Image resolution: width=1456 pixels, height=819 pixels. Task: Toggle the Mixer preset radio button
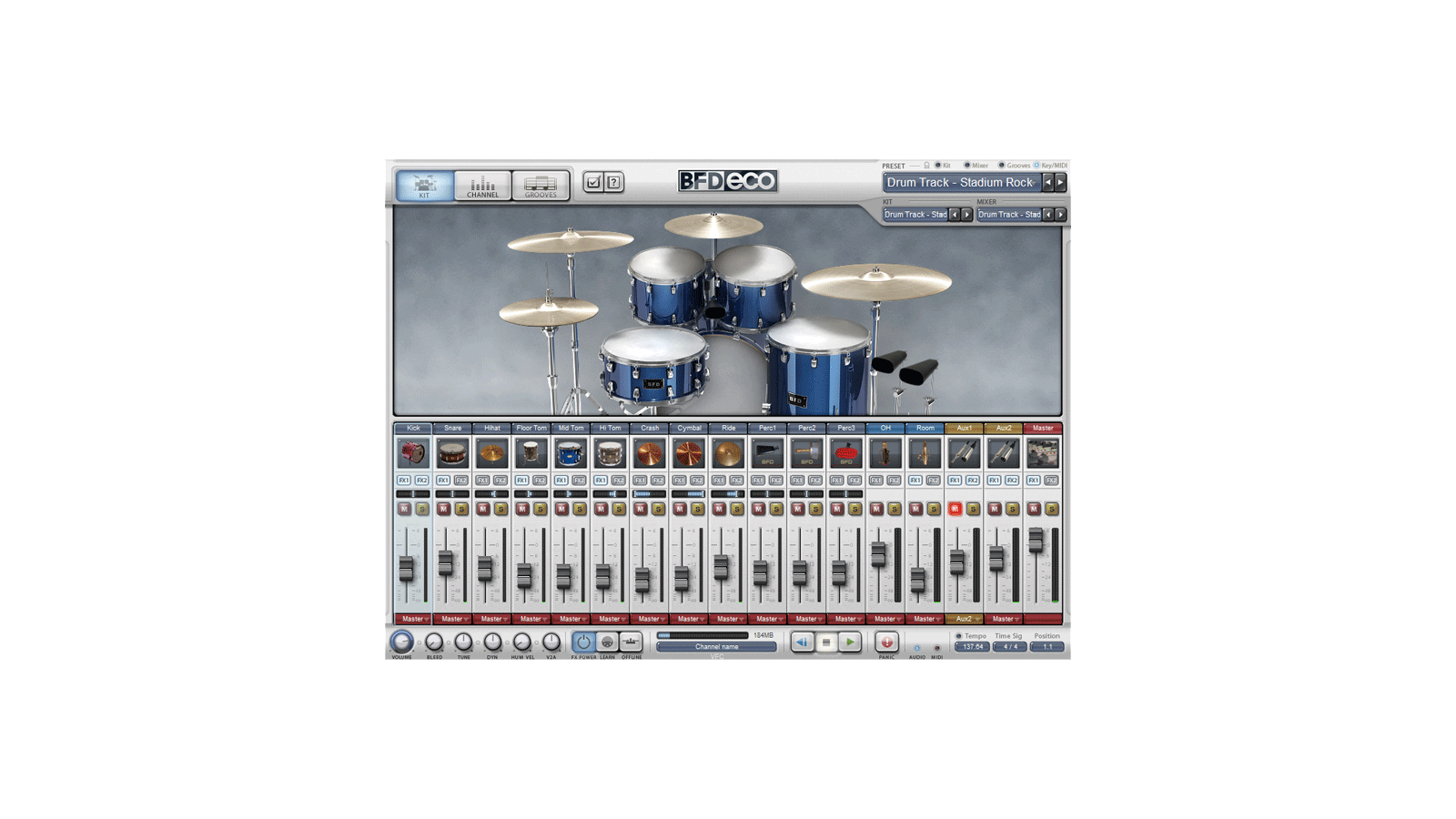(967, 166)
